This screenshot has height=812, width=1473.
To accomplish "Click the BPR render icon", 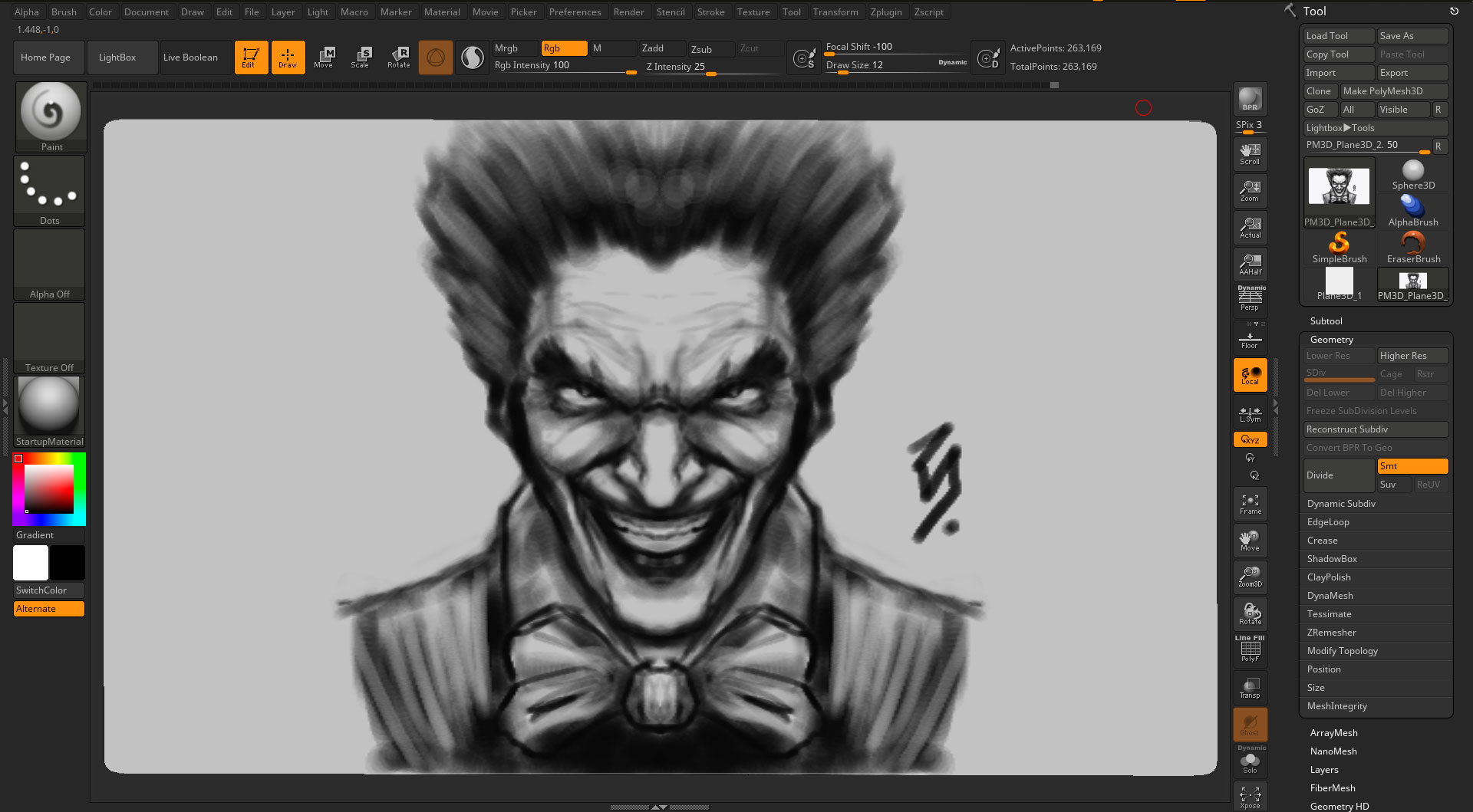I will [x=1250, y=100].
